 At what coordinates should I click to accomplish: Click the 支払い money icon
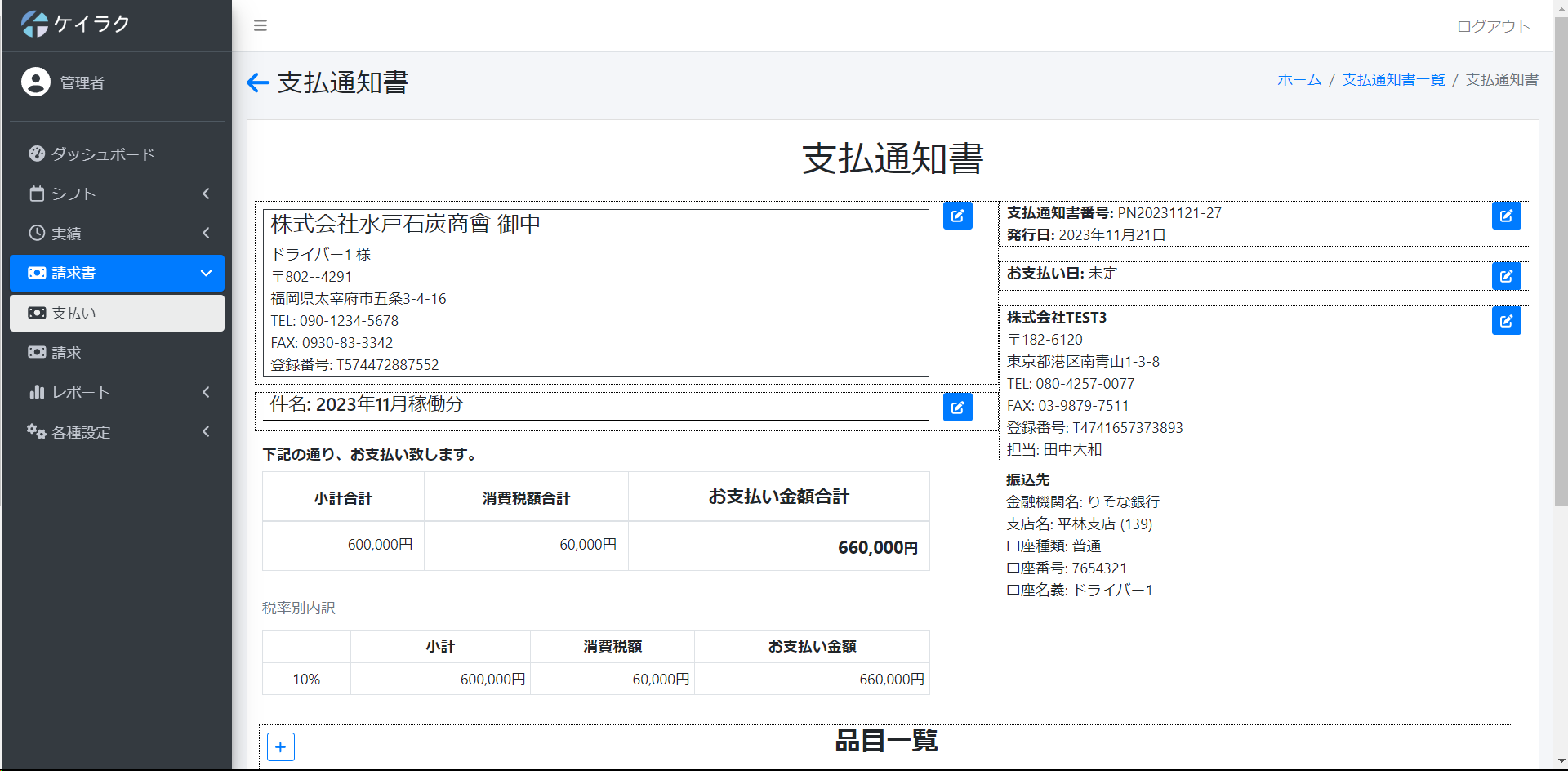point(37,313)
